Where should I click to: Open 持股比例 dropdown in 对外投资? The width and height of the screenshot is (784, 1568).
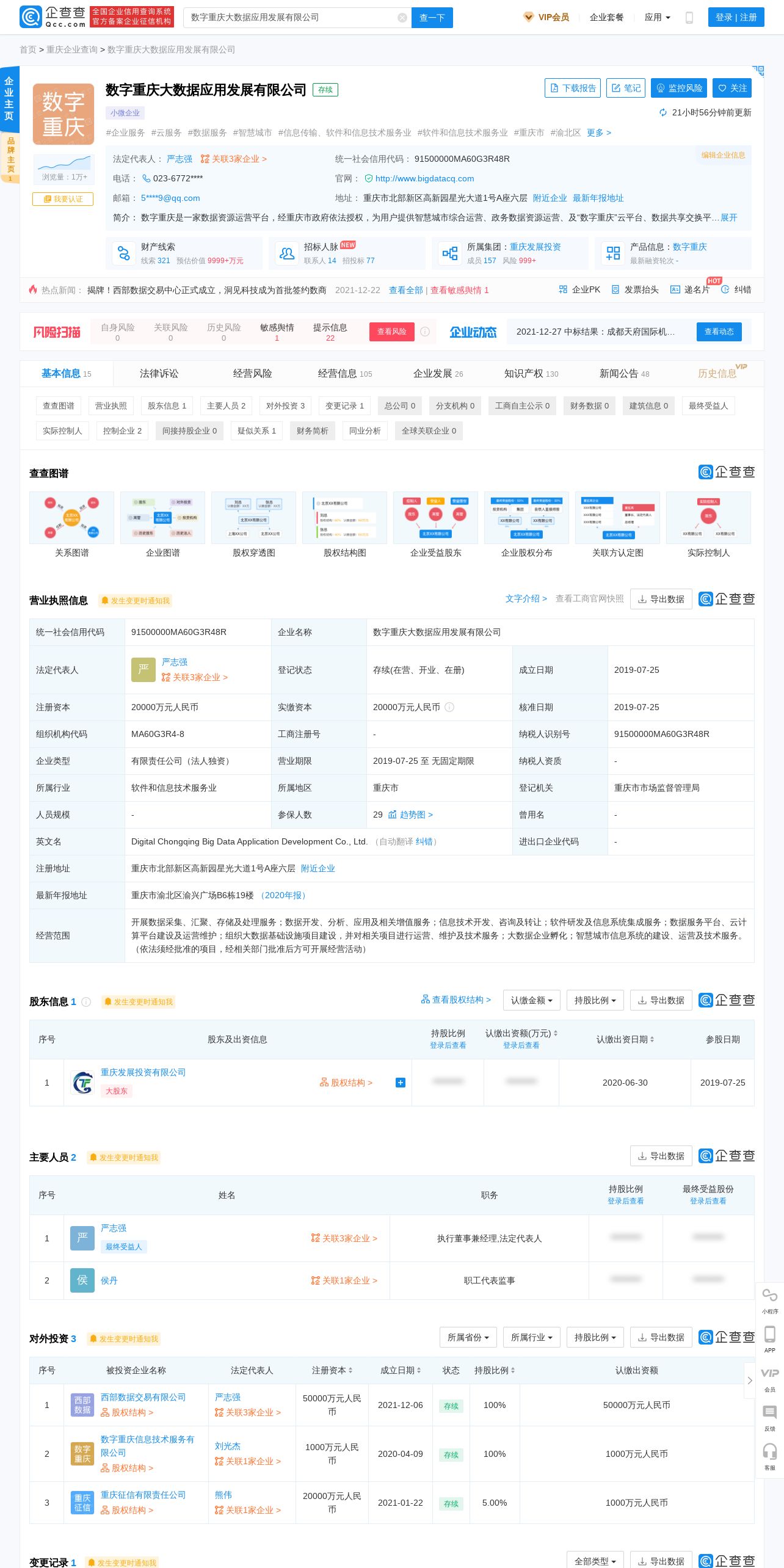[x=595, y=1337]
